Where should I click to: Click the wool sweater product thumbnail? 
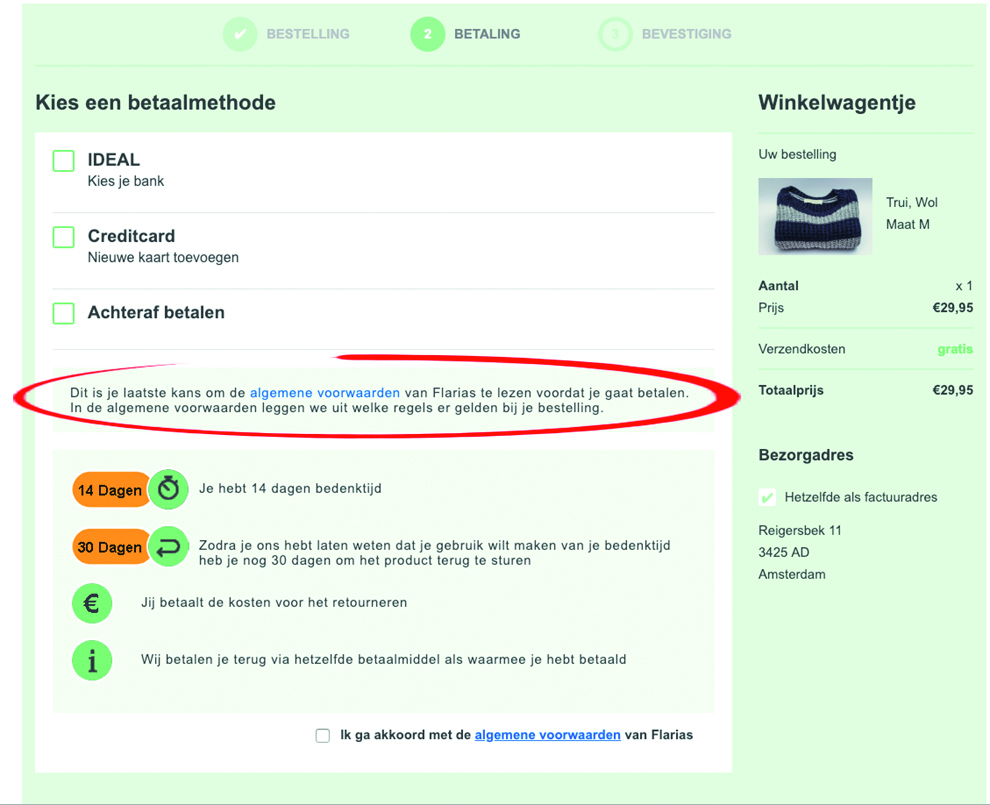(815, 216)
